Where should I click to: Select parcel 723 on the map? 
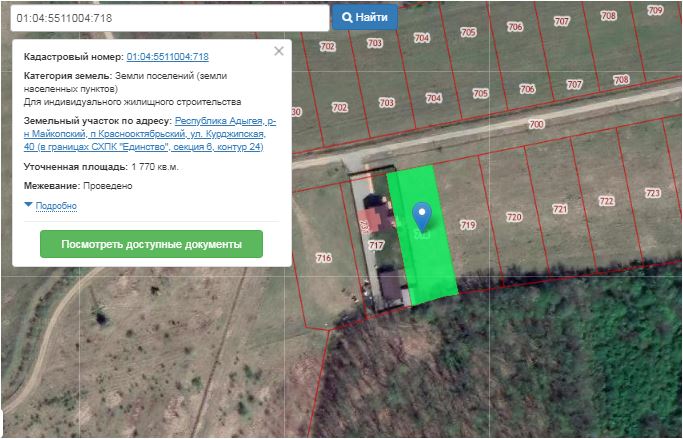652,193
